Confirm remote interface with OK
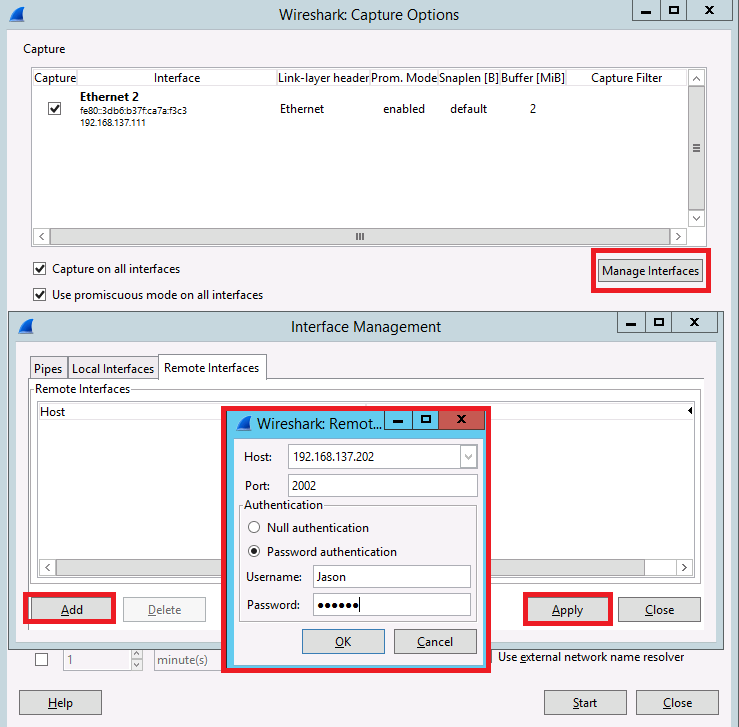739x727 pixels. [343, 642]
